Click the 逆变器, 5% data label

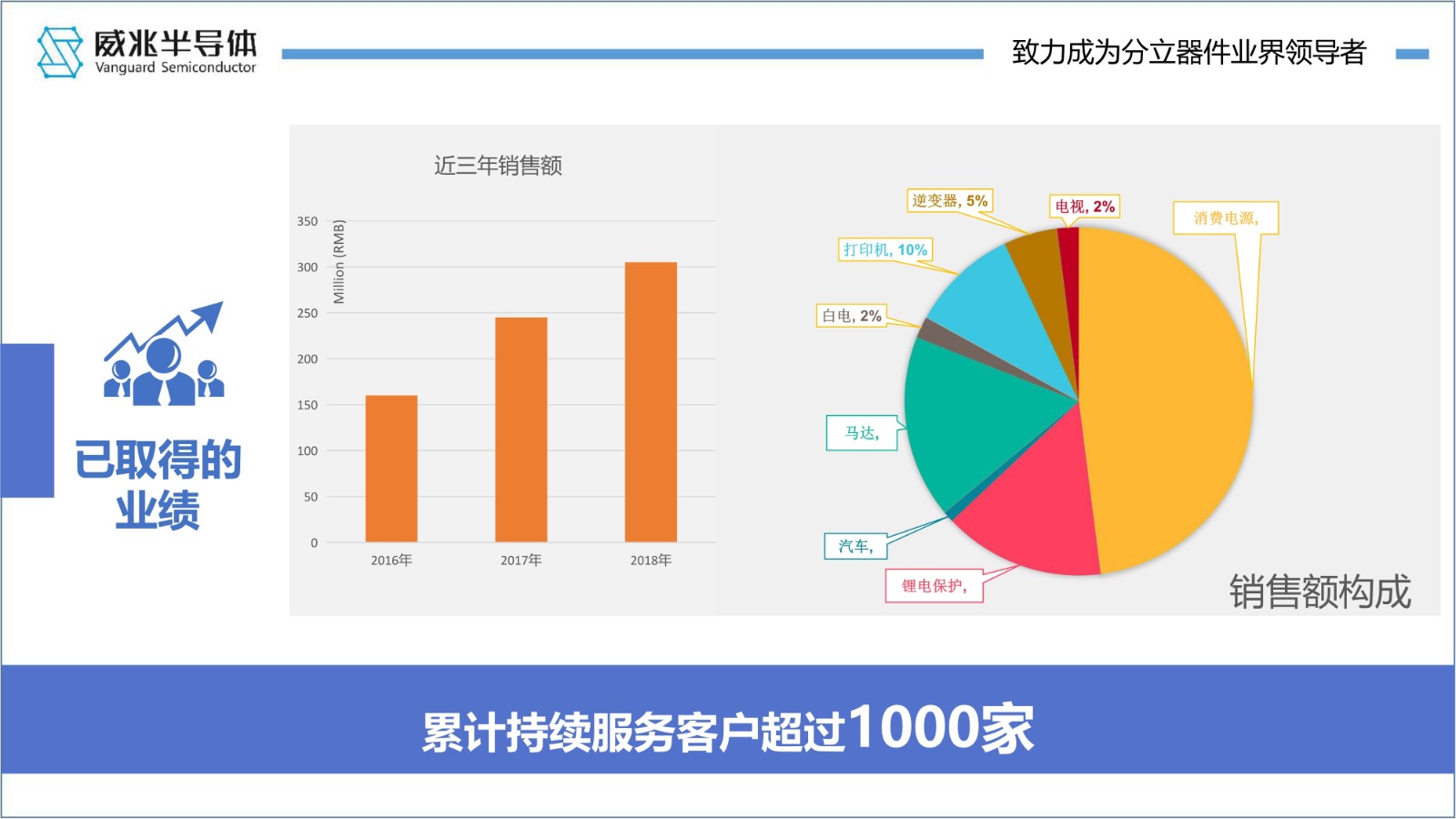point(949,200)
